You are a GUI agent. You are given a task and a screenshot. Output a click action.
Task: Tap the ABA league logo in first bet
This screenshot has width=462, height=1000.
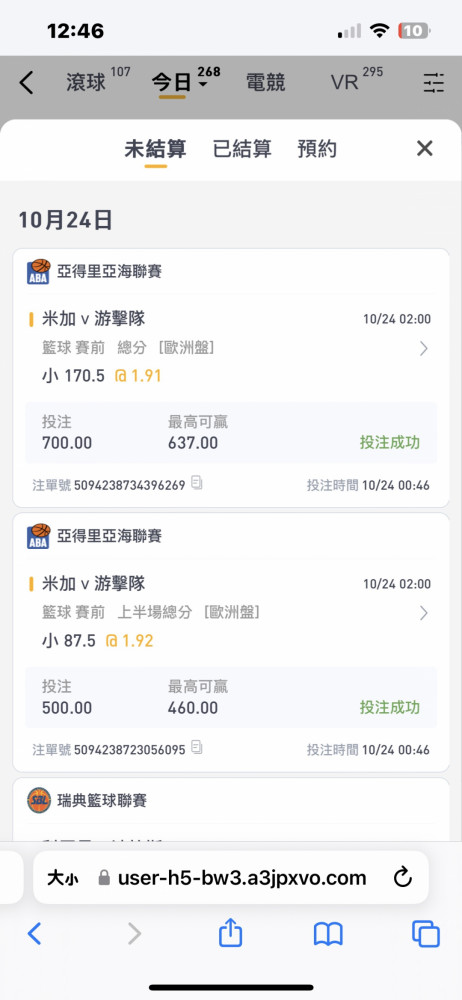pyautogui.click(x=38, y=272)
